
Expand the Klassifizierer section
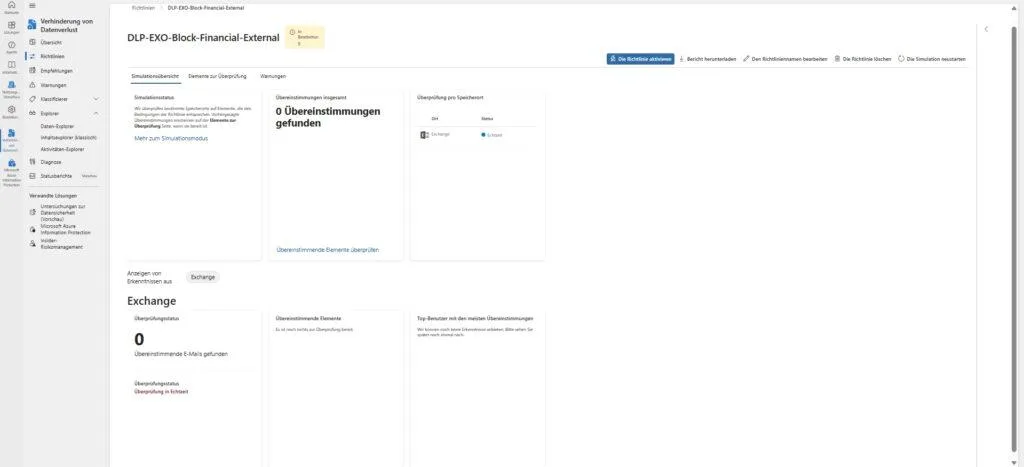pyautogui.click(x=95, y=99)
